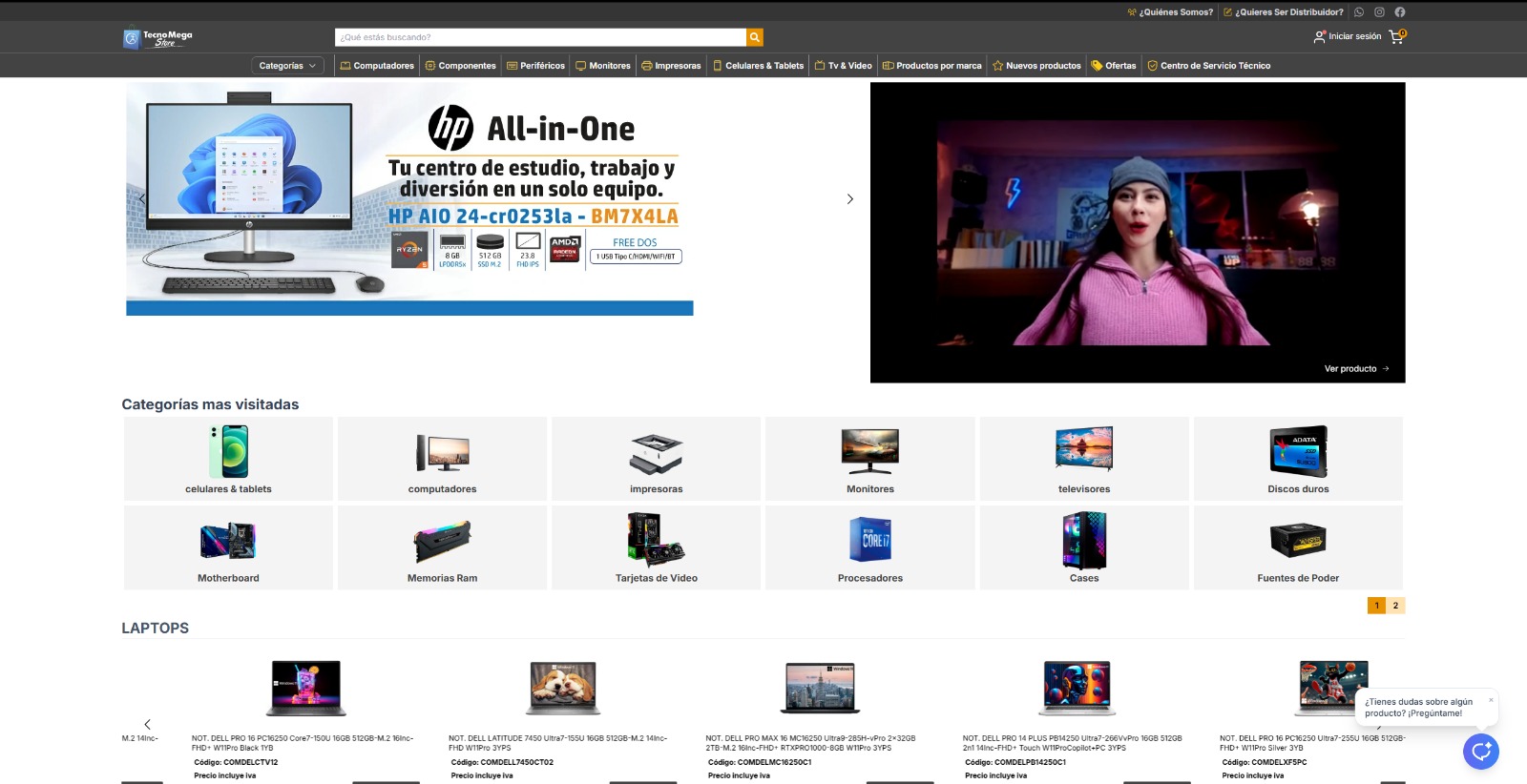Viewport: 1527px width, 784px height.
Task: Click Iniciar sesión to log in
Action: pyautogui.click(x=1348, y=36)
